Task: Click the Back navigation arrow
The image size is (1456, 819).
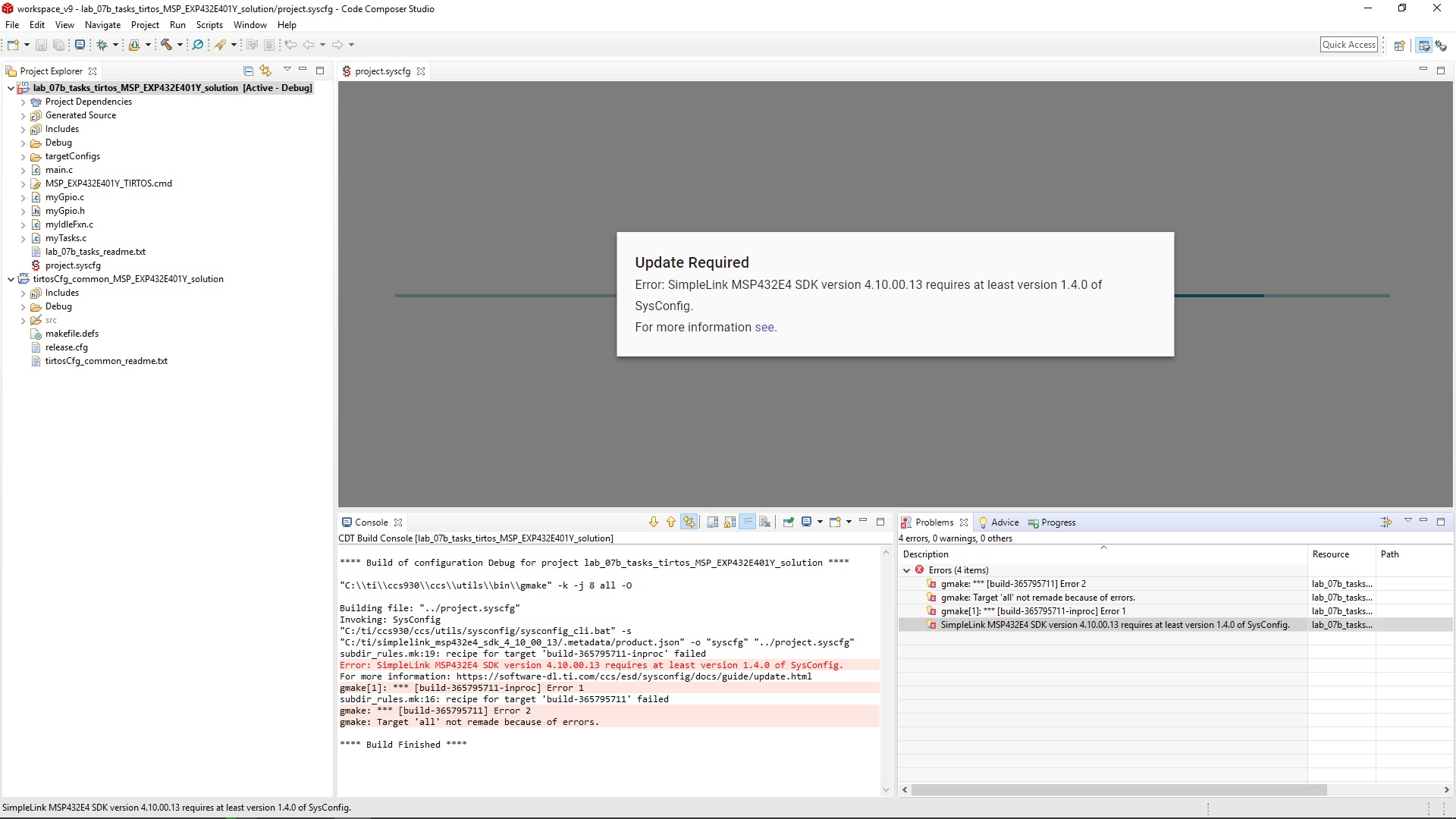Action: point(309,45)
